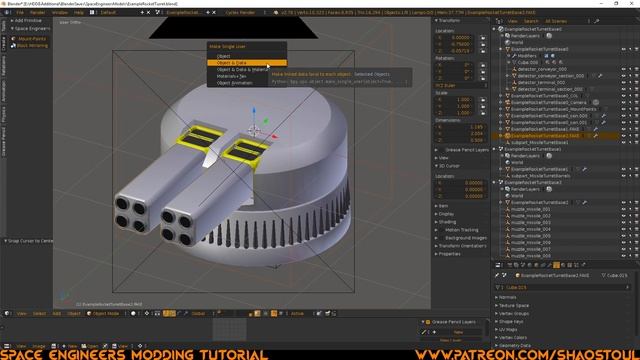The image size is (640, 360).
Task: Toggle render camera icon of subpart_MissileTurretBase1
Action: (x=637, y=142)
